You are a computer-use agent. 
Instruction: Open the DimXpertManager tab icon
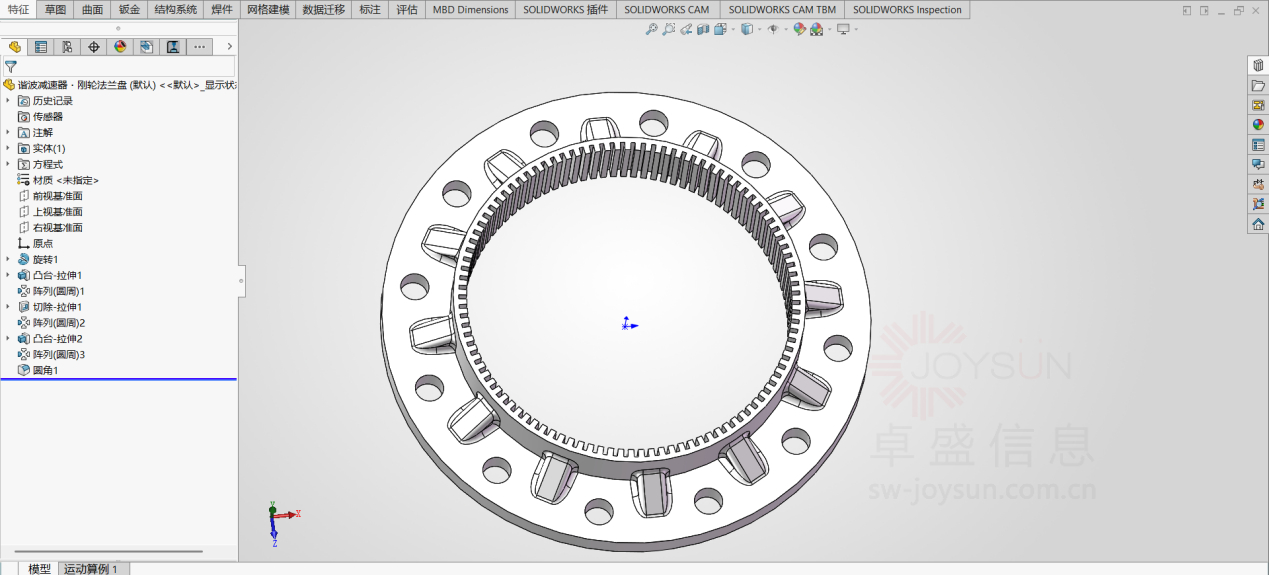pos(94,47)
